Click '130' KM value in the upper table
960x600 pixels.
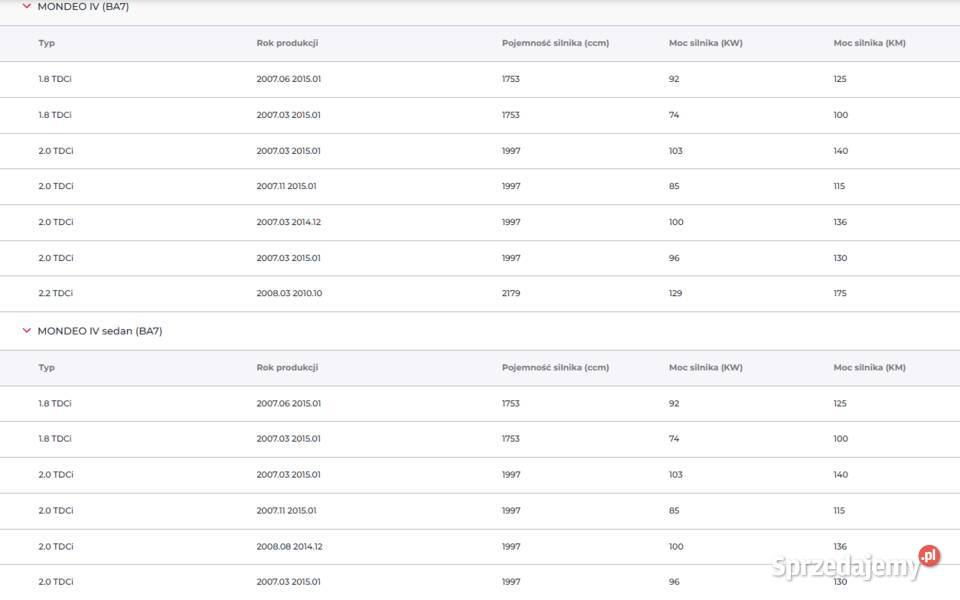pyautogui.click(x=840, y=258)
